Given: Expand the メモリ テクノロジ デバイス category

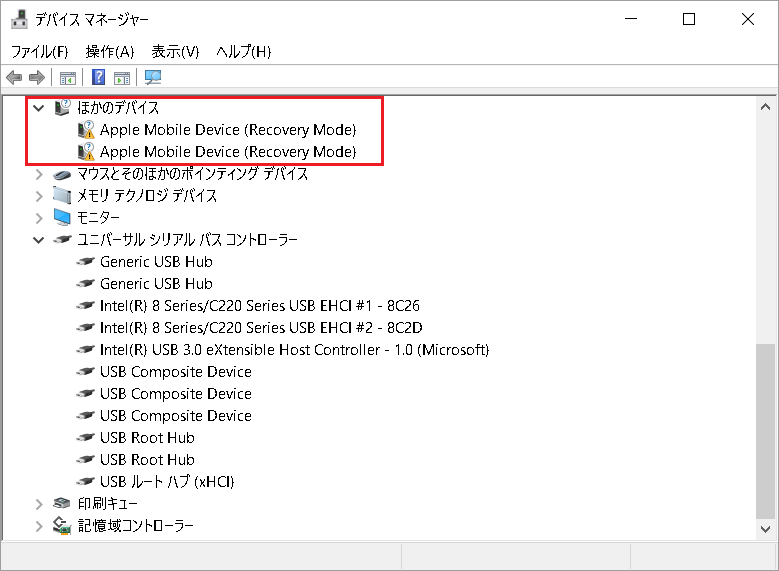Looking at the screenshot, I should [39, 196].
